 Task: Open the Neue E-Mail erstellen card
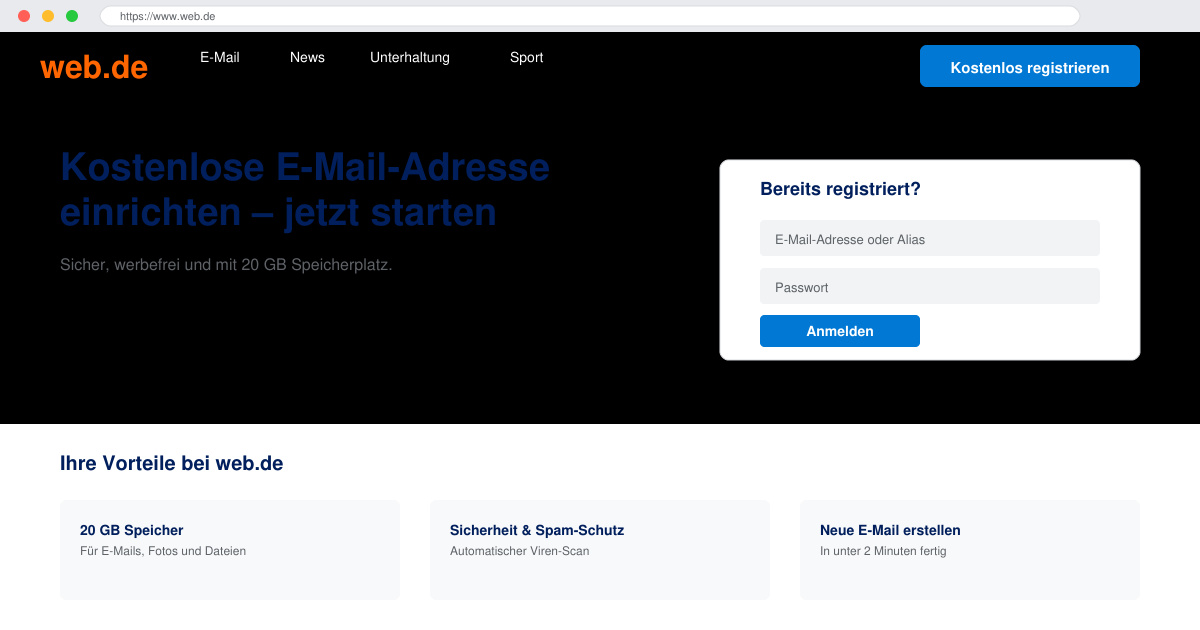pos(970,550)
